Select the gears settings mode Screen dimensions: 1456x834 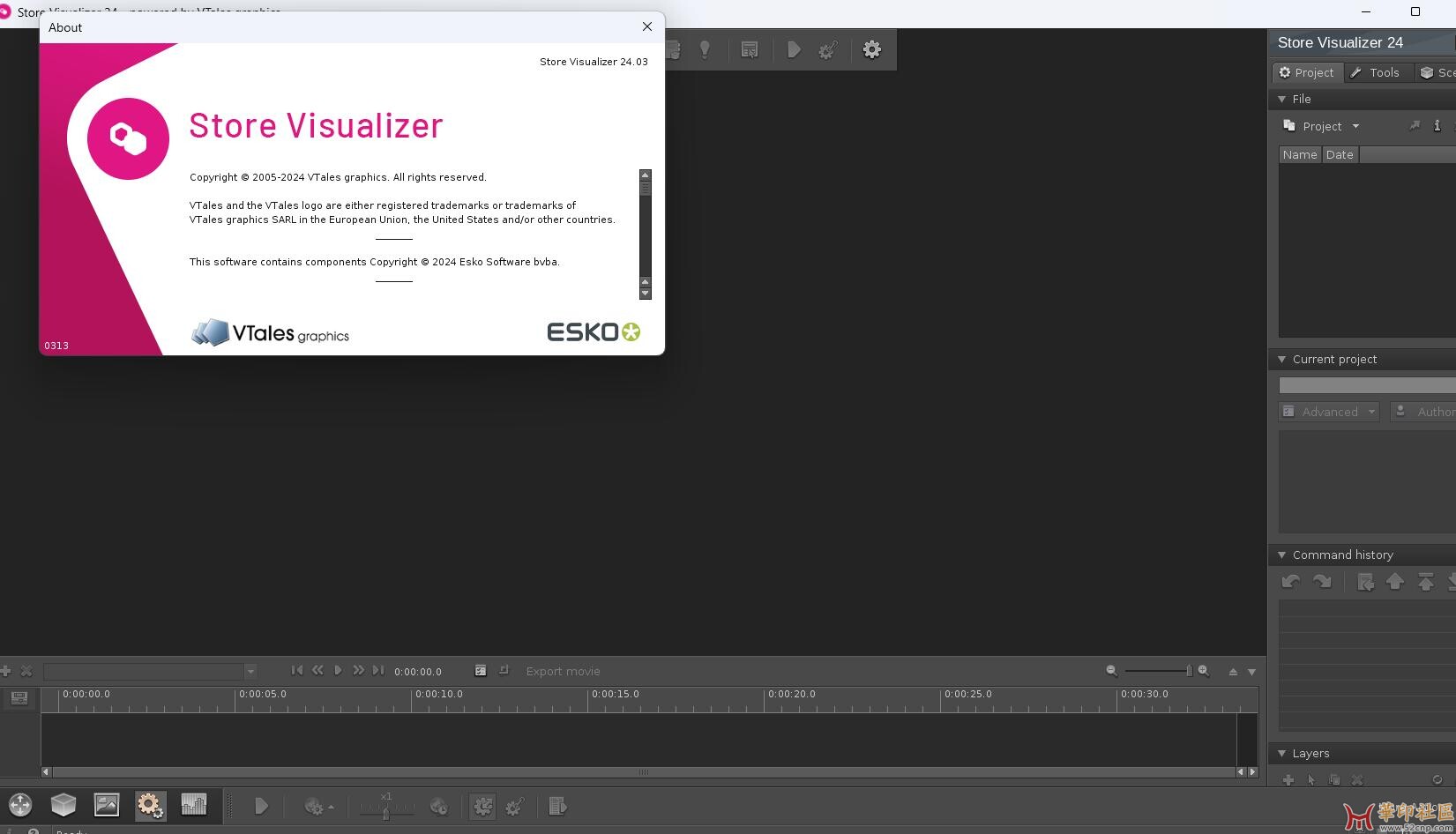[150, 805]
